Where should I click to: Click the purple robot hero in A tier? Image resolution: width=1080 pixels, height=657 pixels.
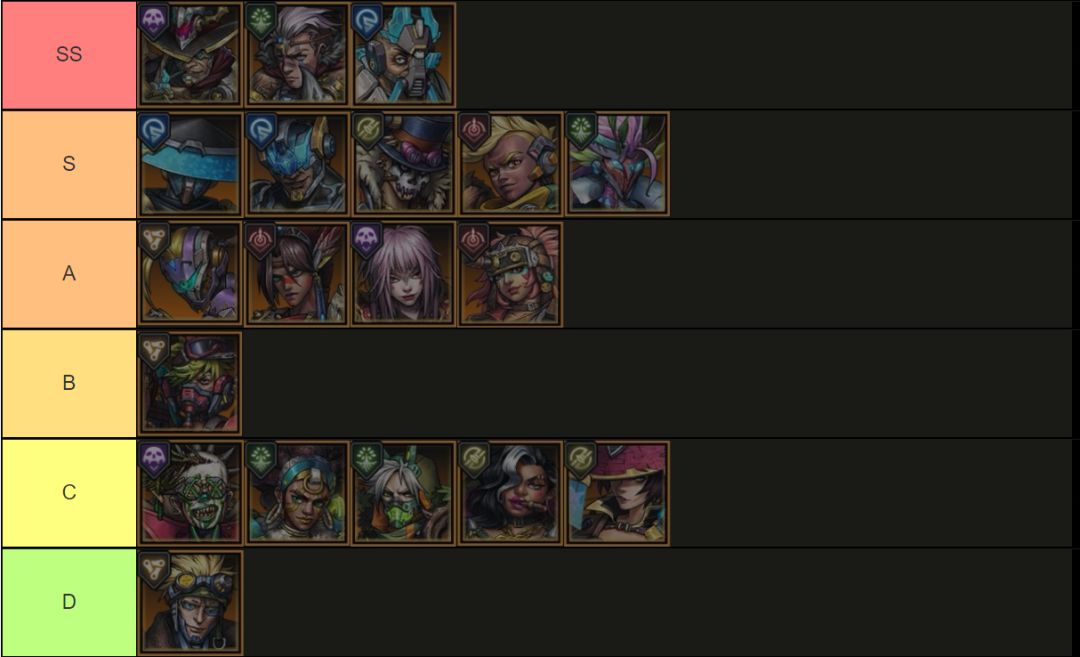pos(190,273)
